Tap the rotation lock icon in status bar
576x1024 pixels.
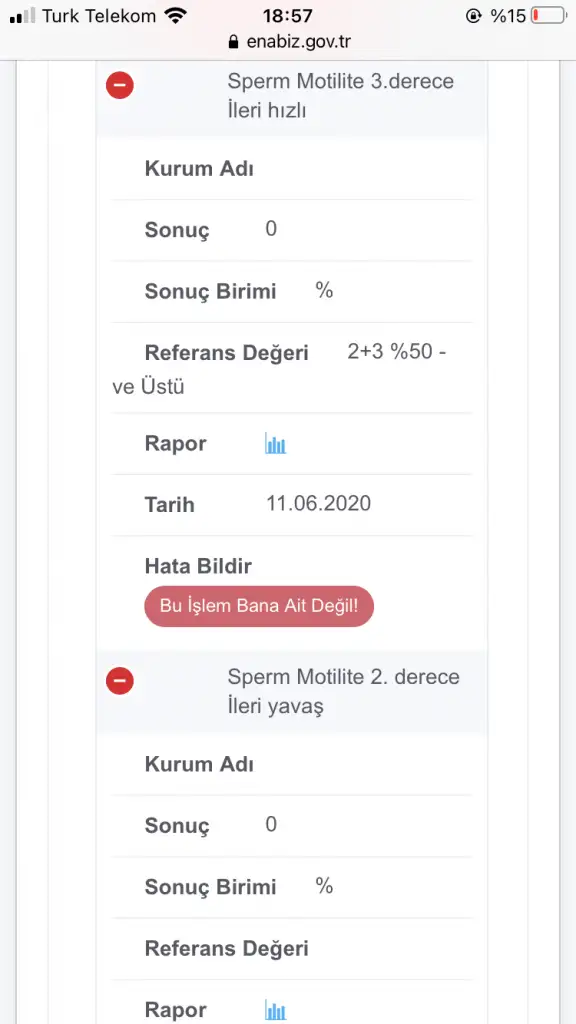tap(473, 16)
